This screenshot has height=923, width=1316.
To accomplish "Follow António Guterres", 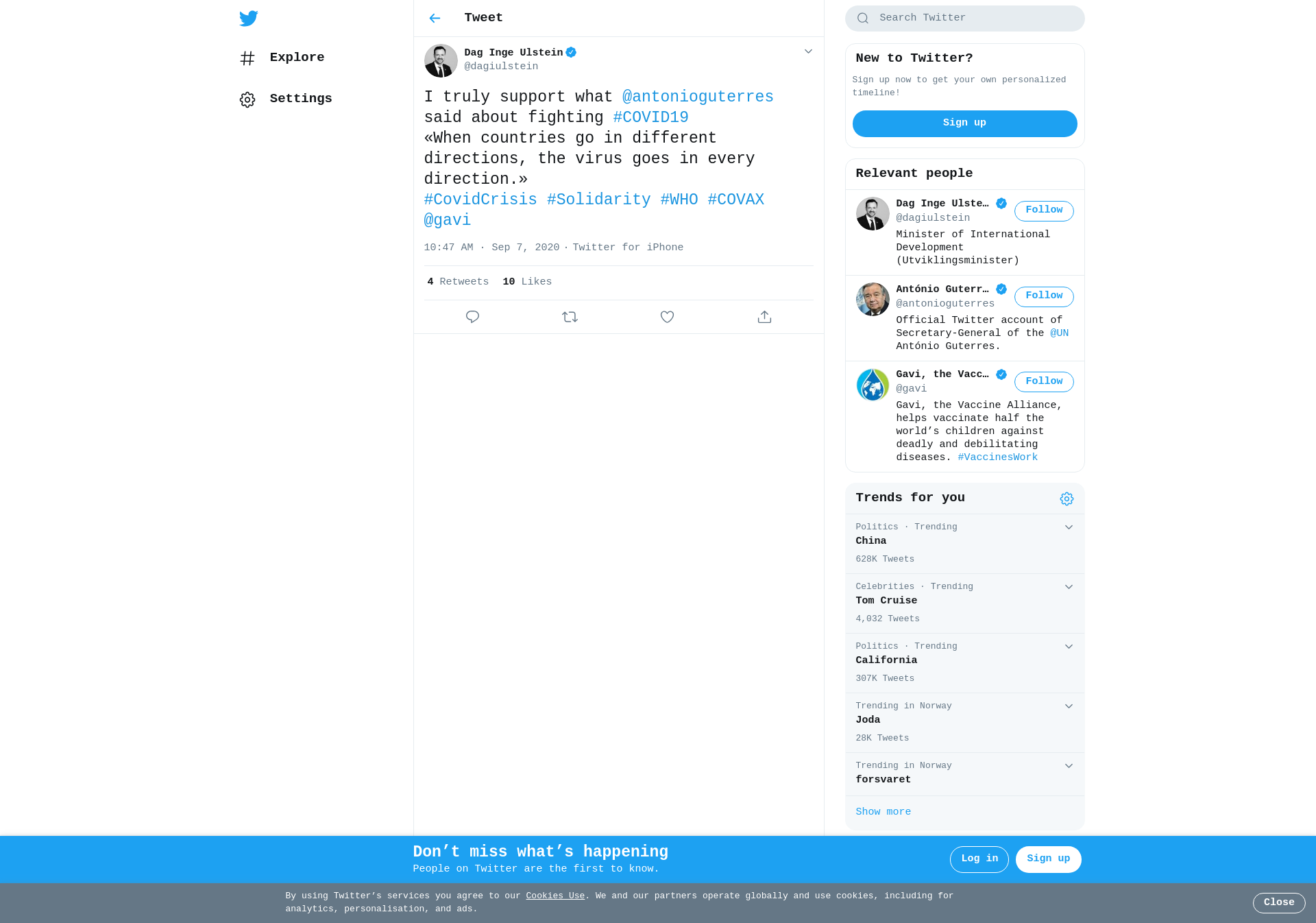I will (1044, 296).
